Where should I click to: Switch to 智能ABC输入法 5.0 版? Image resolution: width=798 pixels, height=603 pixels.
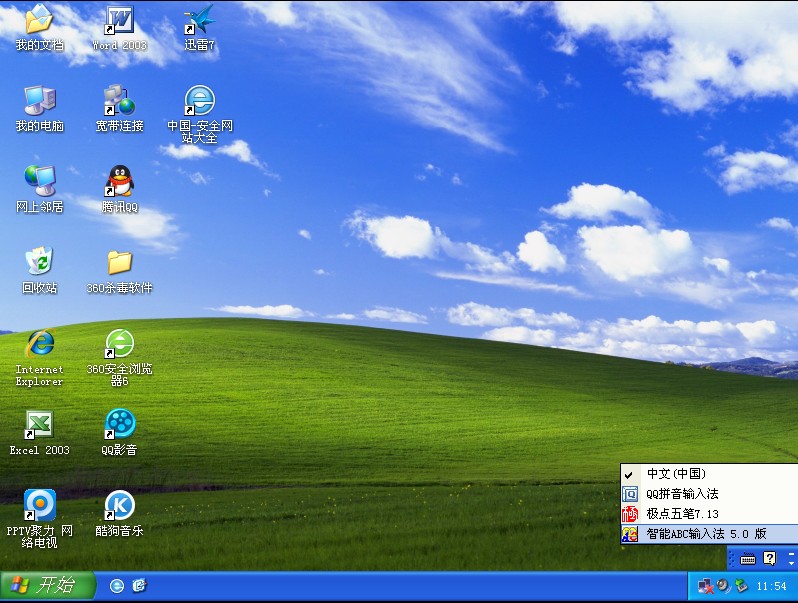click(x=705, y=534)
